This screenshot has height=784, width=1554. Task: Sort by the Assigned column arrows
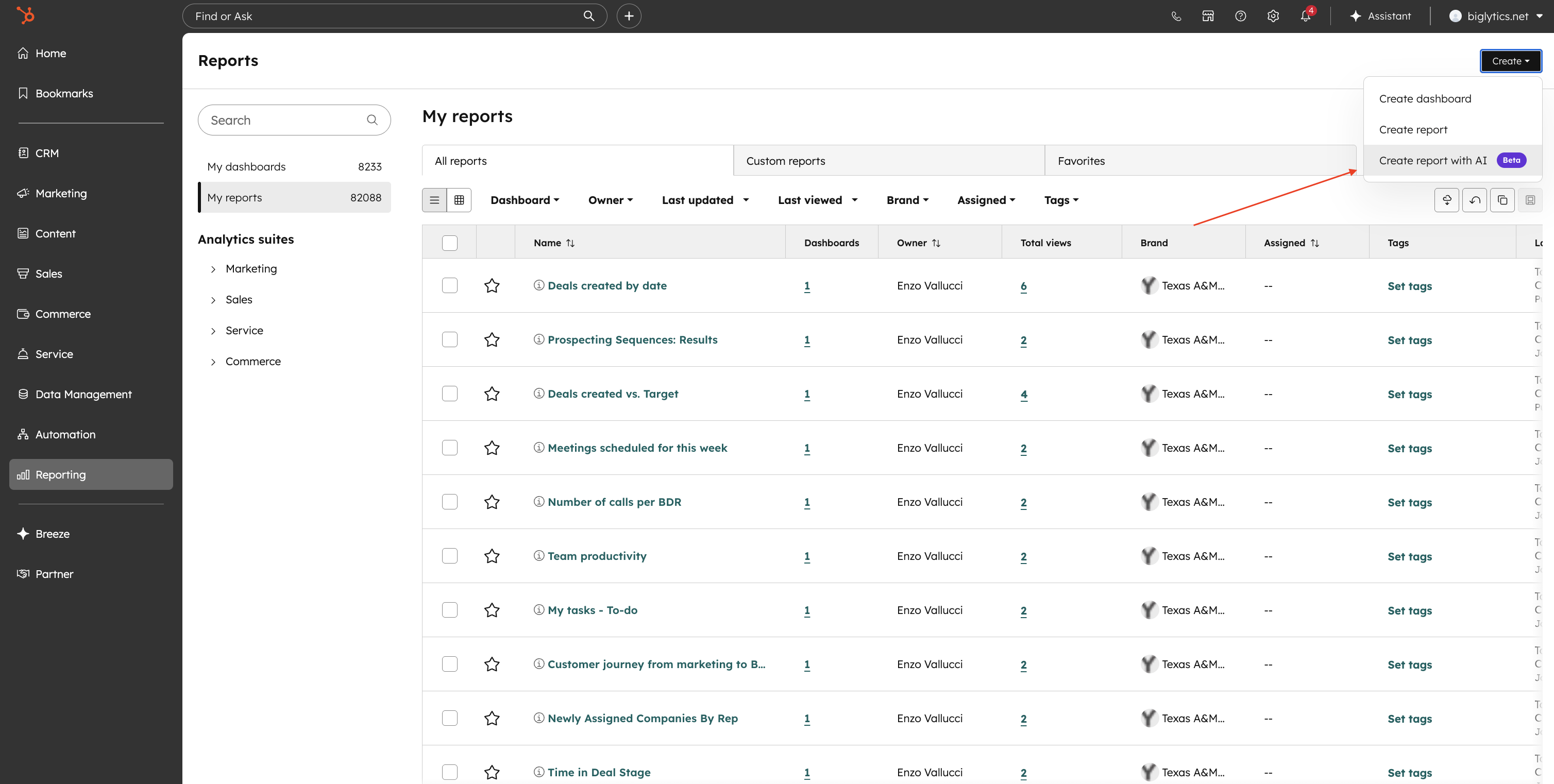(x=1314, y=243)
